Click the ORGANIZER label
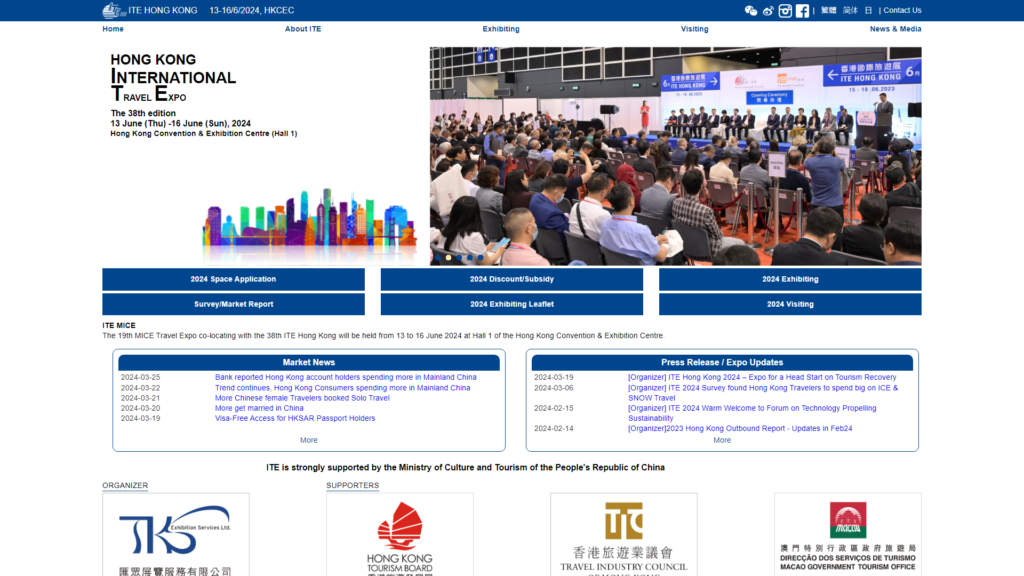The height and width of the screenshot is (576, 1024). (125, 485)
